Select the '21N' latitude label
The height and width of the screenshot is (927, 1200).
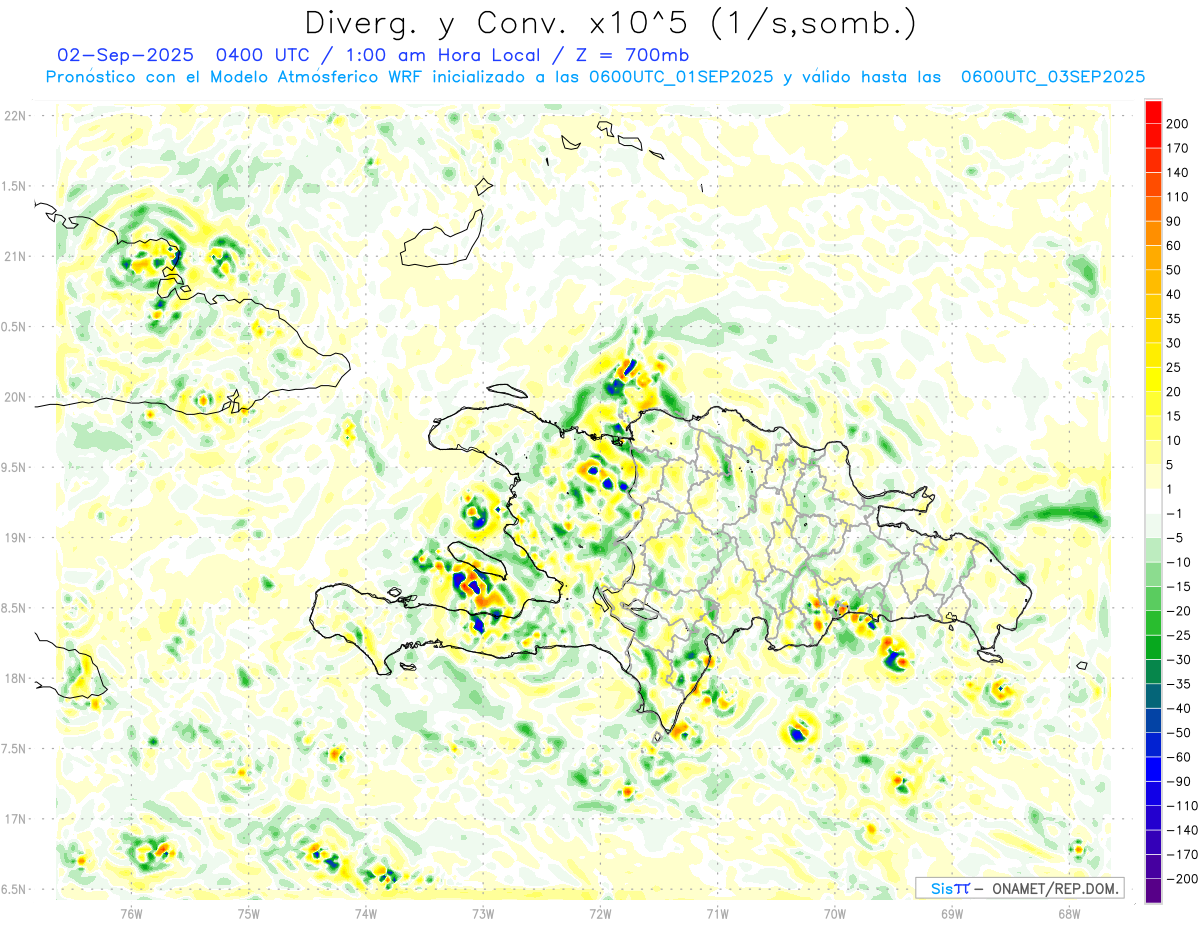coord(14,256)
